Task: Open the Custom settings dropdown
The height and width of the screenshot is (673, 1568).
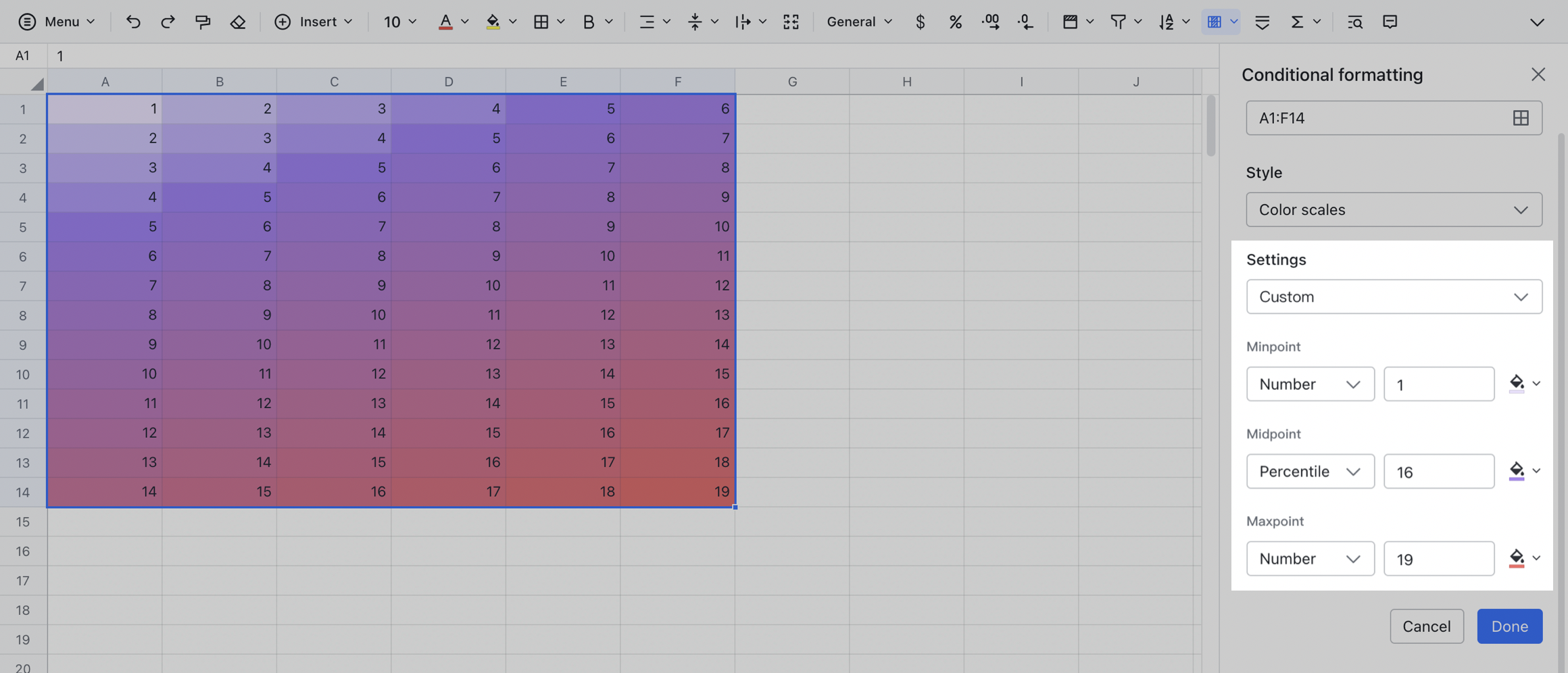Action: 1394,297
